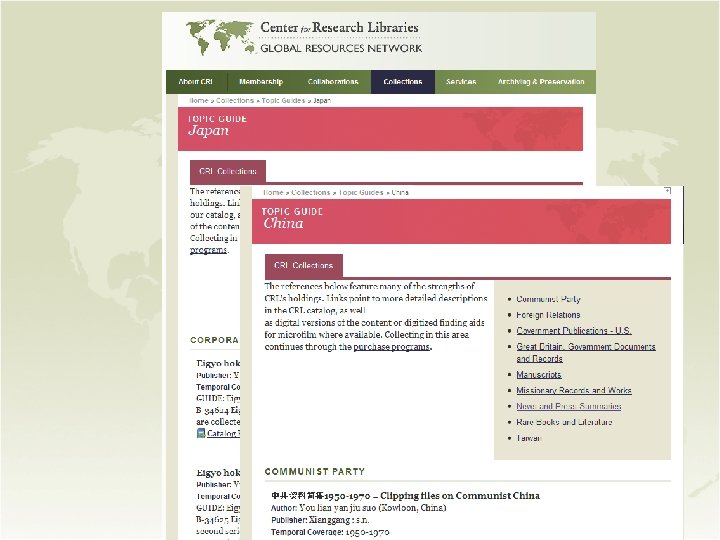Open News and Press Summaries link

(x=568, y=406)
